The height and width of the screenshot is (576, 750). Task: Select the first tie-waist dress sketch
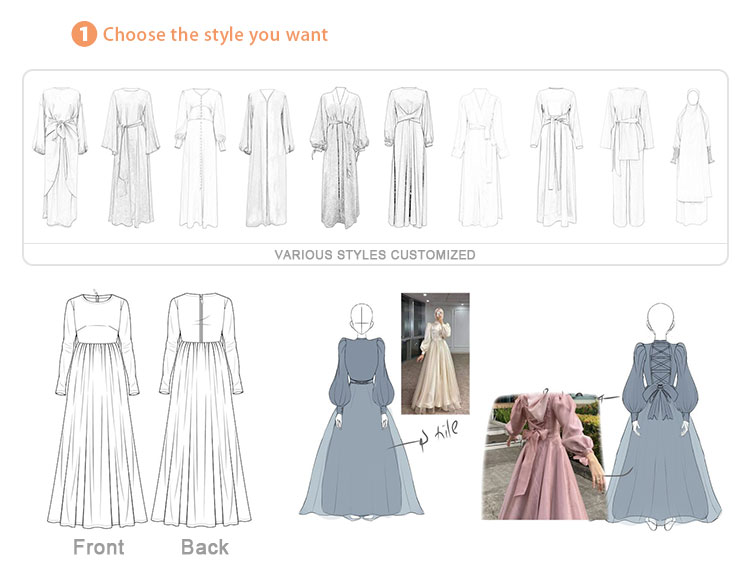[x=60, y=156]
